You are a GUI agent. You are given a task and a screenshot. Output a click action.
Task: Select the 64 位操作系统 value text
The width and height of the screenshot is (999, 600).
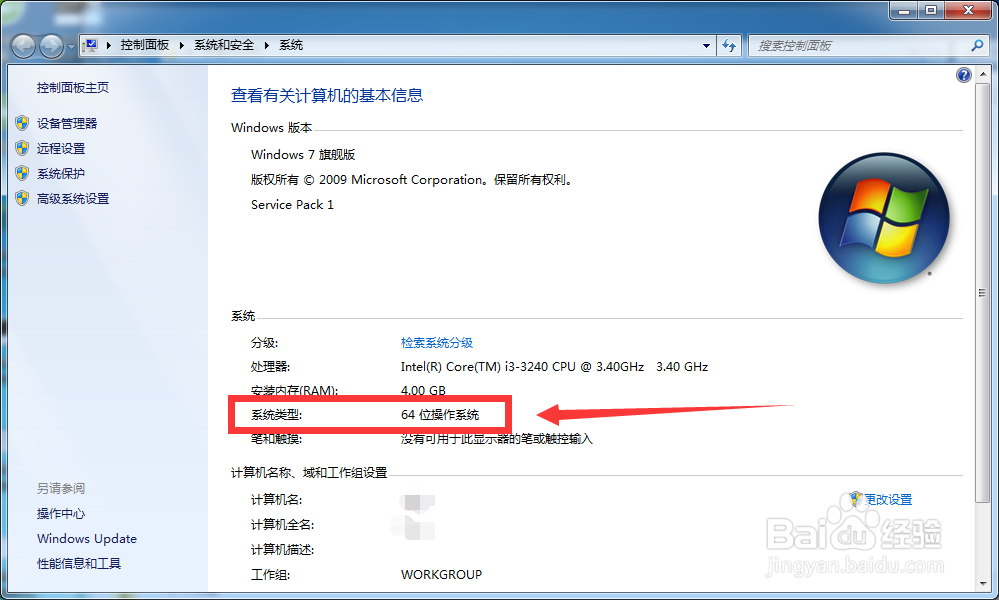[440, 415]
